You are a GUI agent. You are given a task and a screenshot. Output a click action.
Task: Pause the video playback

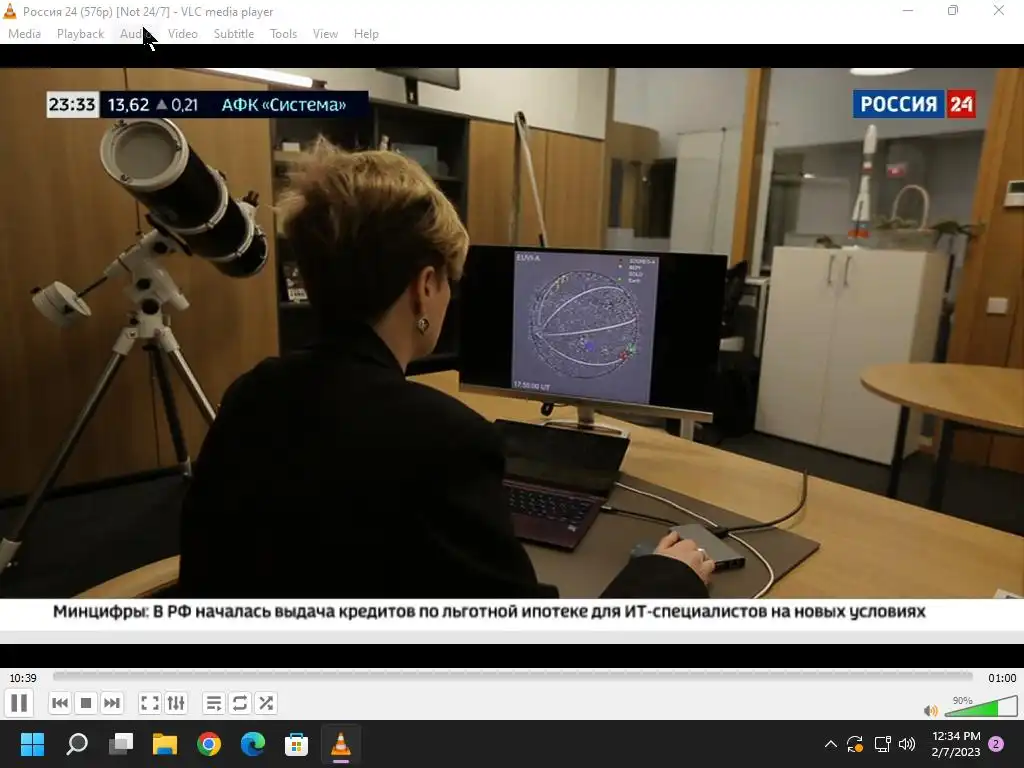coord(19,703)
